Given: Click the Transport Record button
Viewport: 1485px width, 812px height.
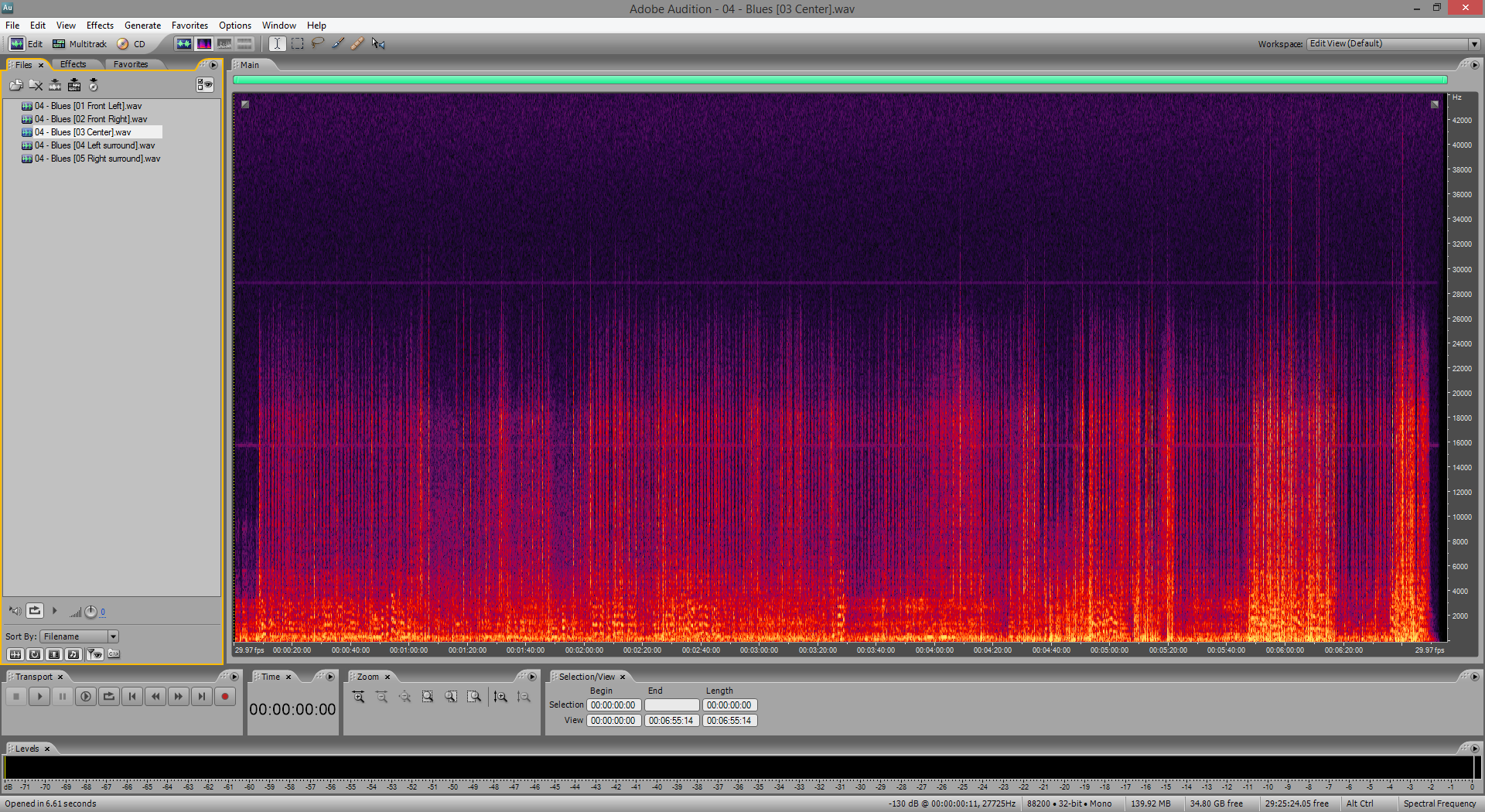Looking at the screenshot, I should click(225, 696).
